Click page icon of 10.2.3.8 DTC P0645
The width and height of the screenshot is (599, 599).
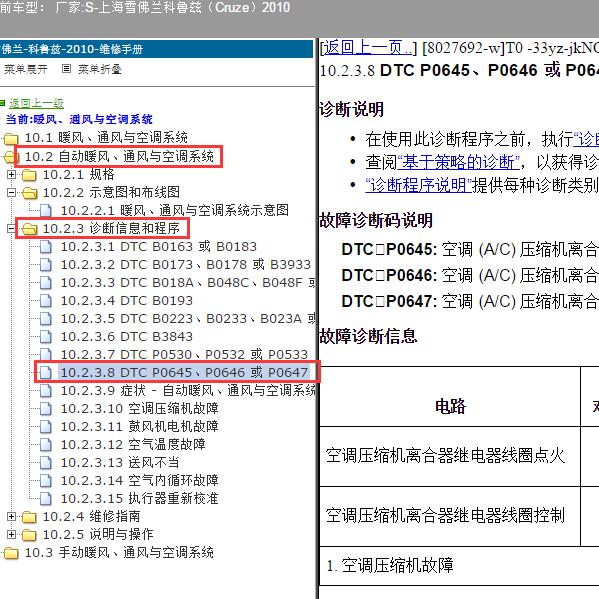46,372
